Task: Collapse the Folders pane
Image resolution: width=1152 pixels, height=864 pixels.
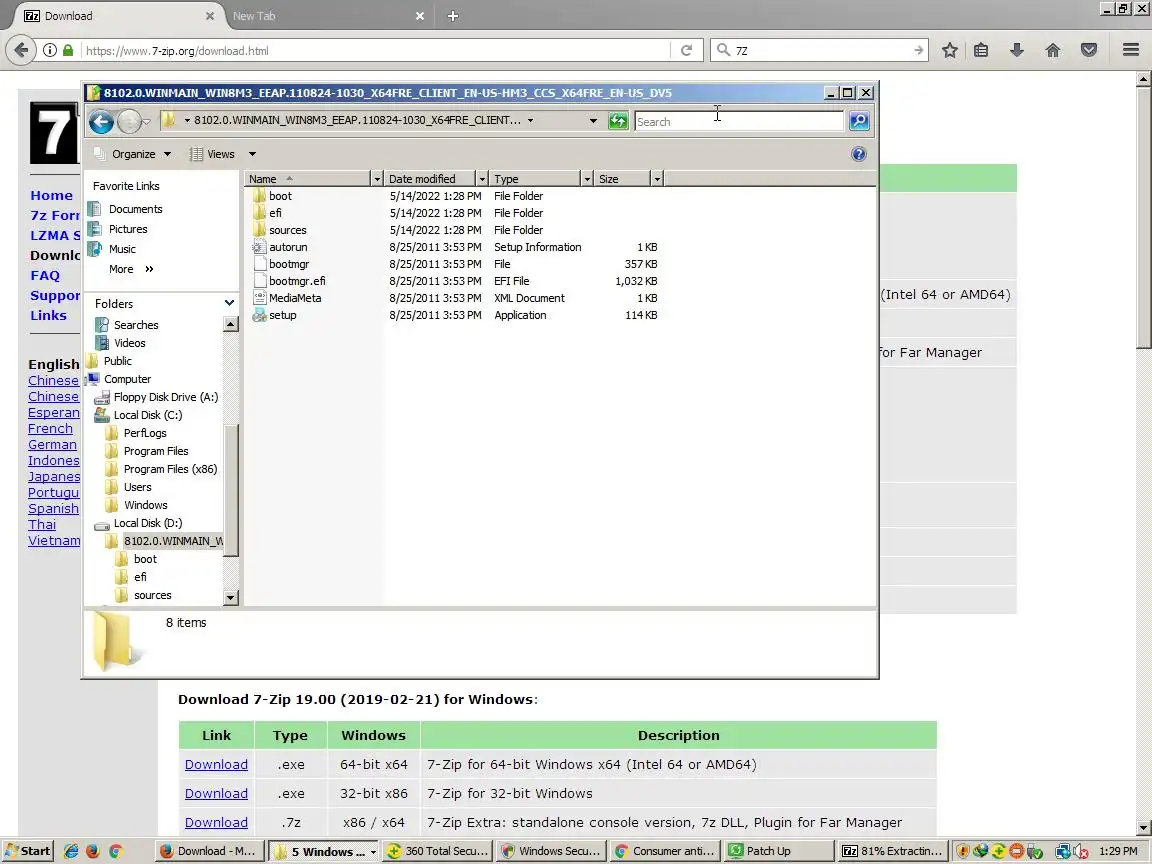Action: [229, 303]
